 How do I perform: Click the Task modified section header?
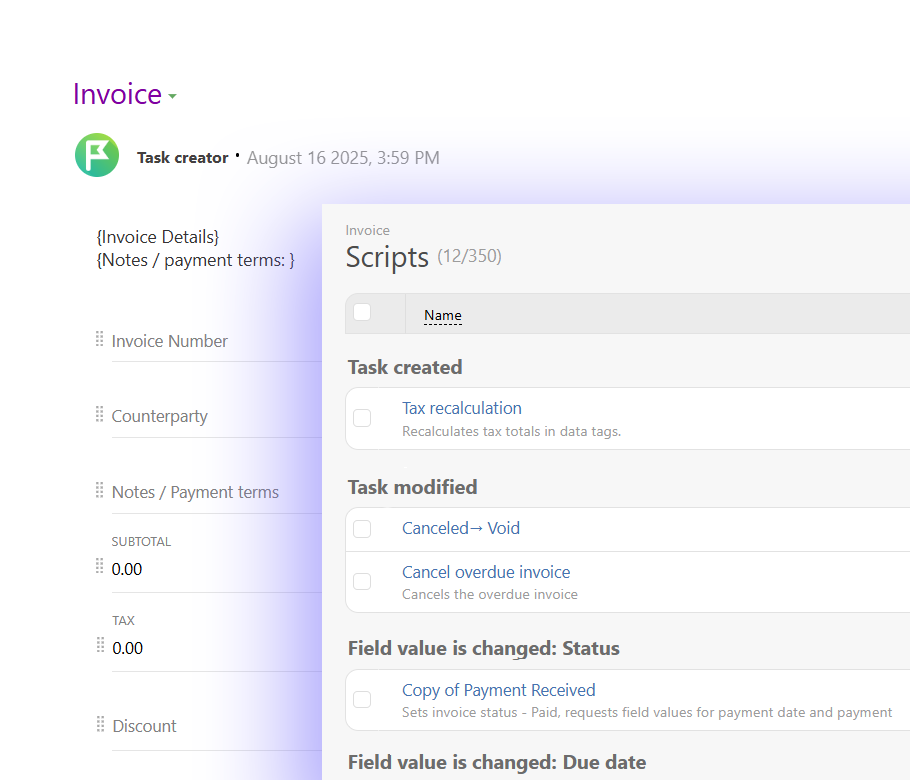tap(412, 487)
